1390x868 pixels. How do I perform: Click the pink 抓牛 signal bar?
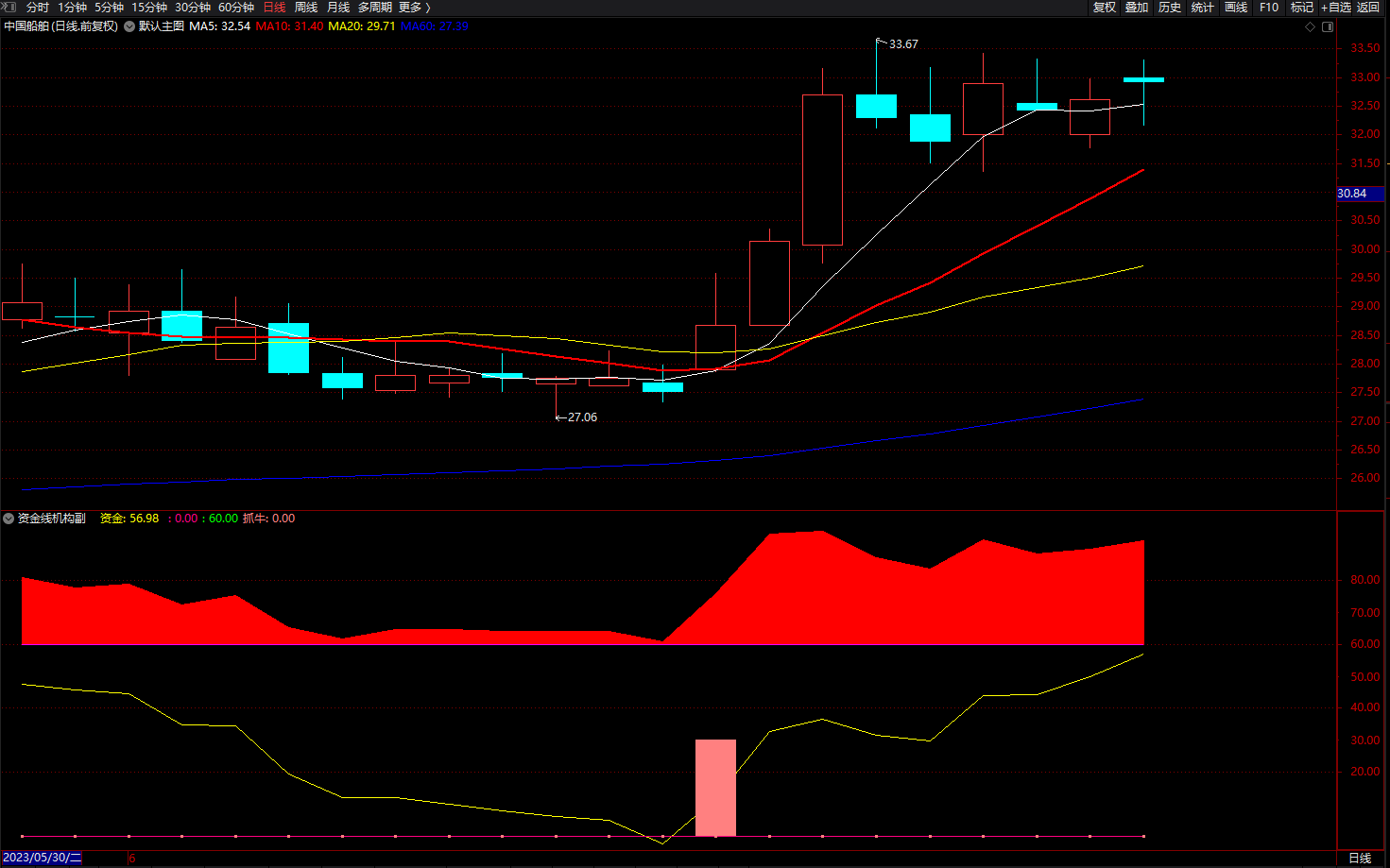coord(715,788)
